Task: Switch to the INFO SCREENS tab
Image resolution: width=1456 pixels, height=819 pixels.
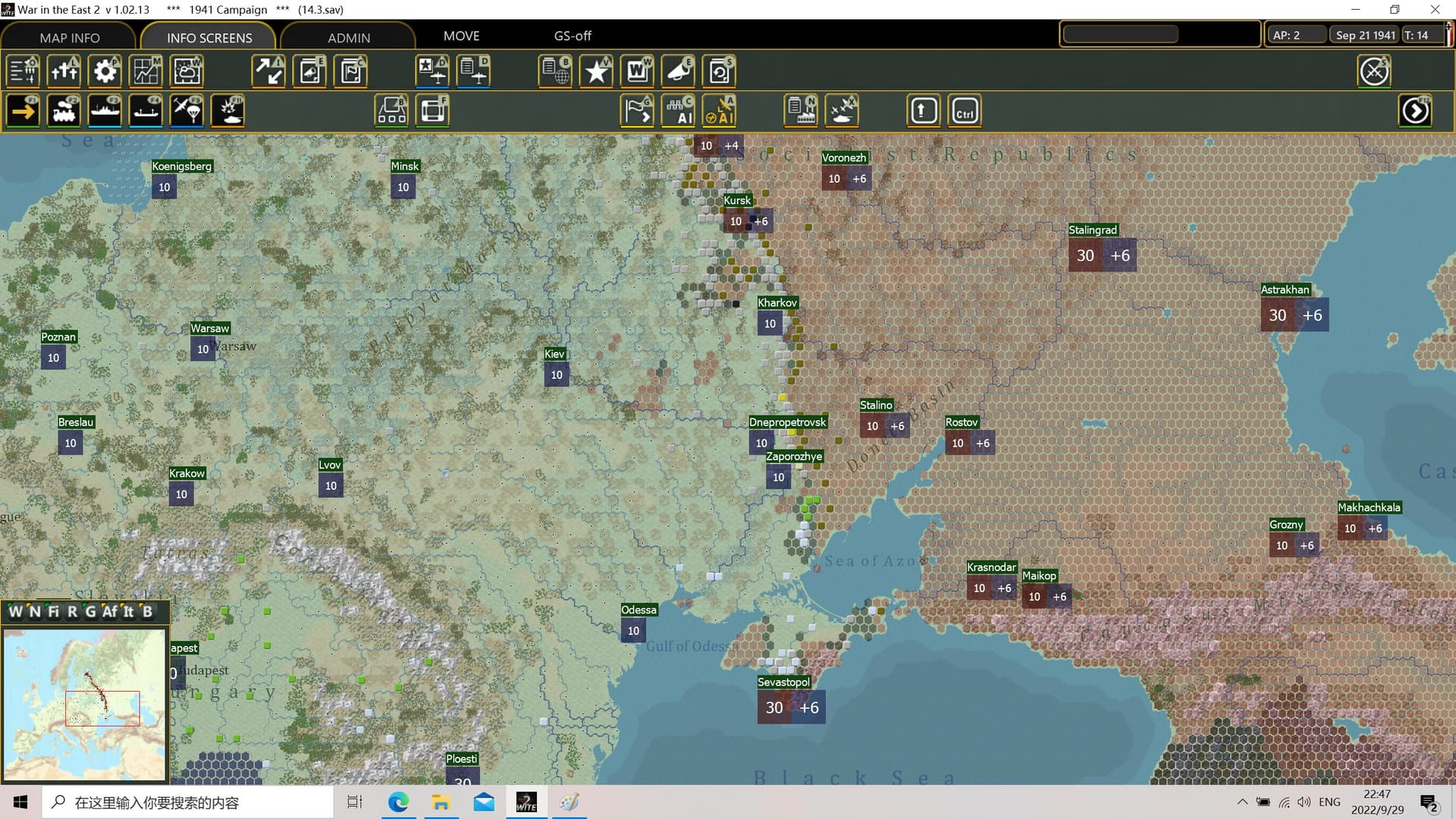Action: [209, 37]
